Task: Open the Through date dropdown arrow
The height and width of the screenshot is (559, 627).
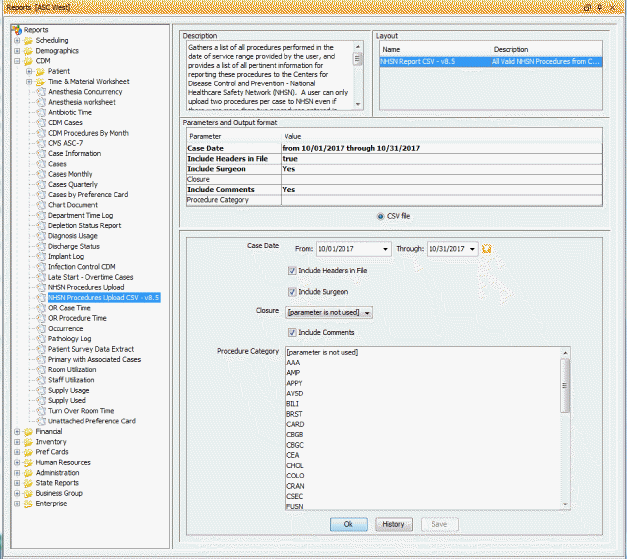Action: coord(472,249)
